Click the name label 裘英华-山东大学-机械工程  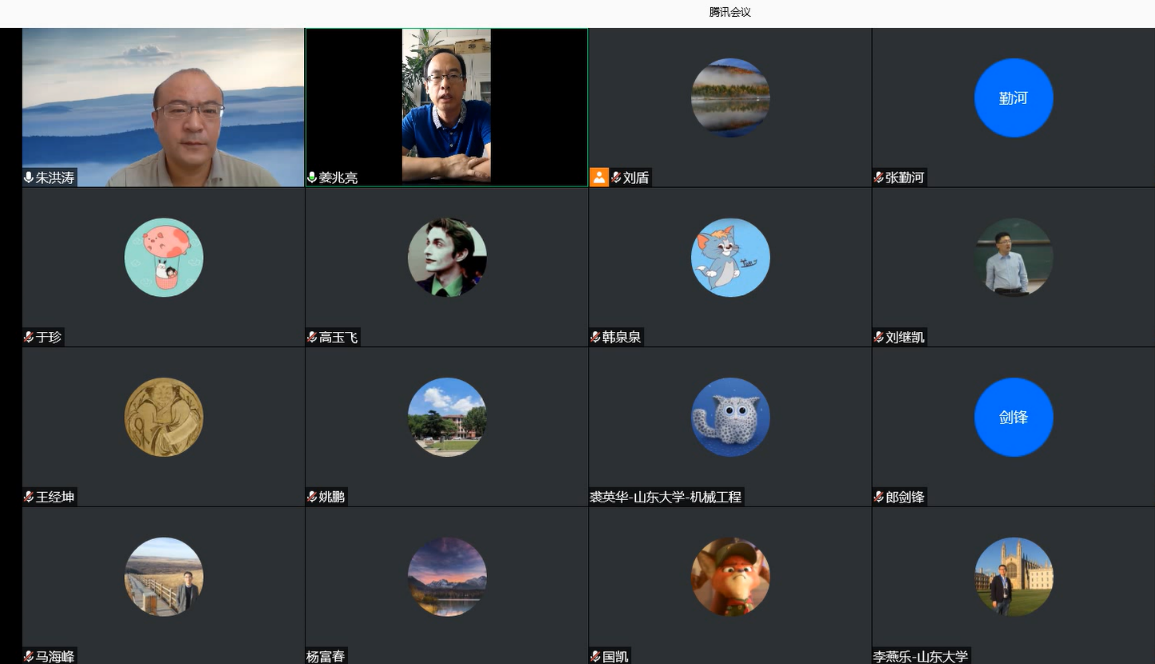pos(666,497)
